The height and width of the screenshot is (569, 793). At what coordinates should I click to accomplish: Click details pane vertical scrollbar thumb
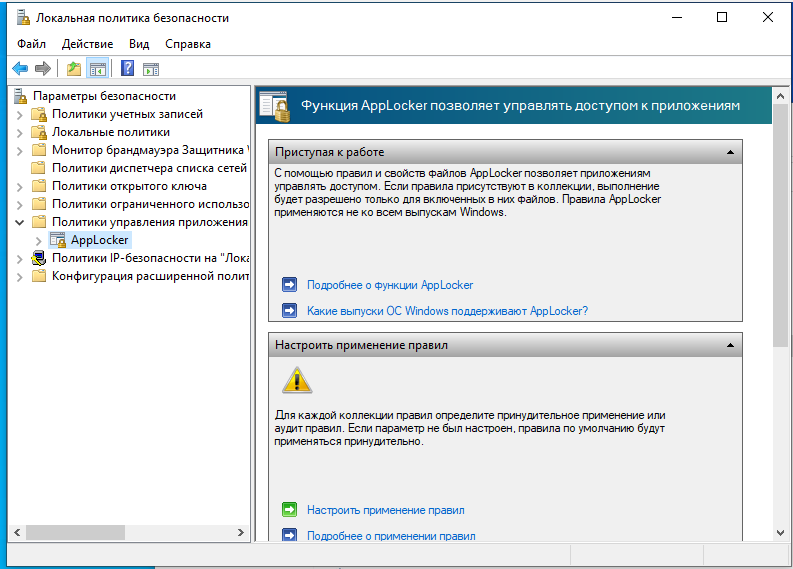coord(780,225)
